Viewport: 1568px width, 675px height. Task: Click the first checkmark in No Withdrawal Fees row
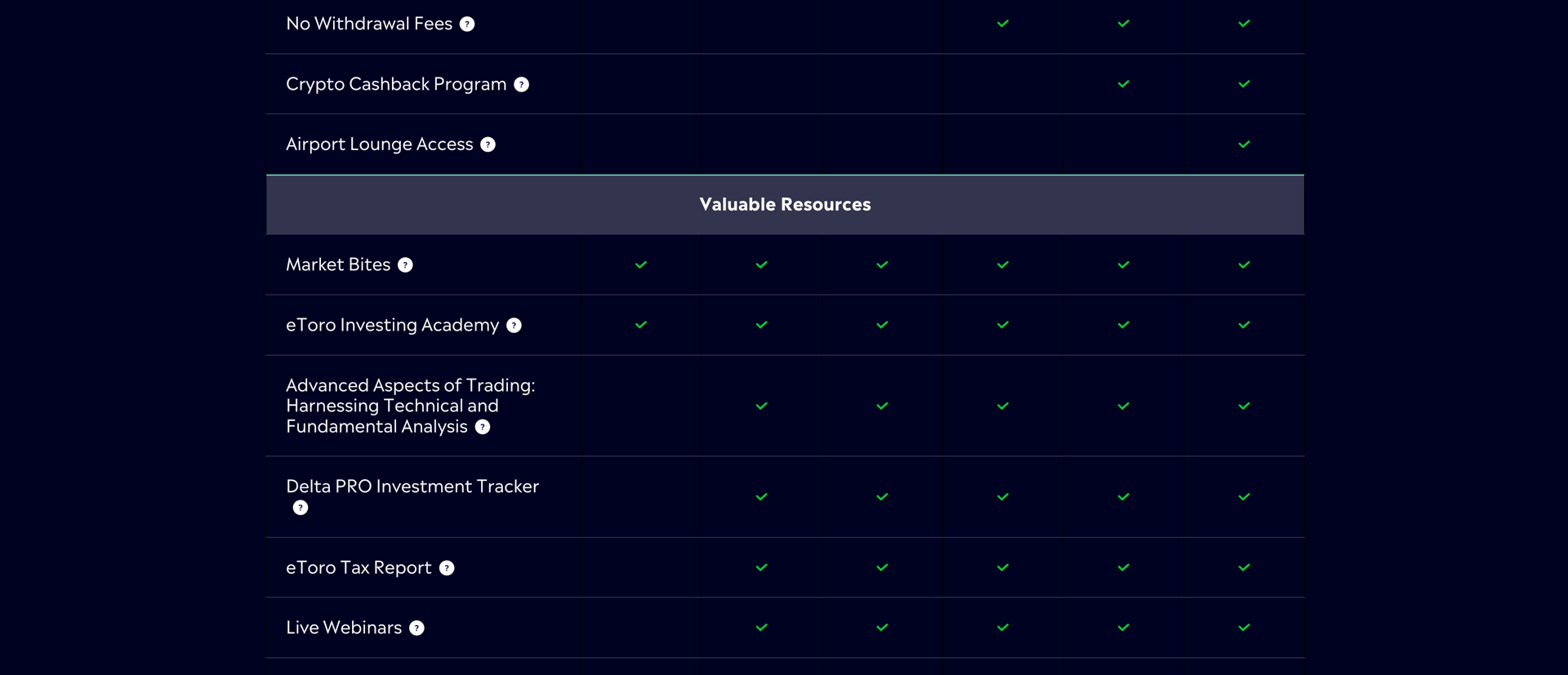tap(1003, 24)
